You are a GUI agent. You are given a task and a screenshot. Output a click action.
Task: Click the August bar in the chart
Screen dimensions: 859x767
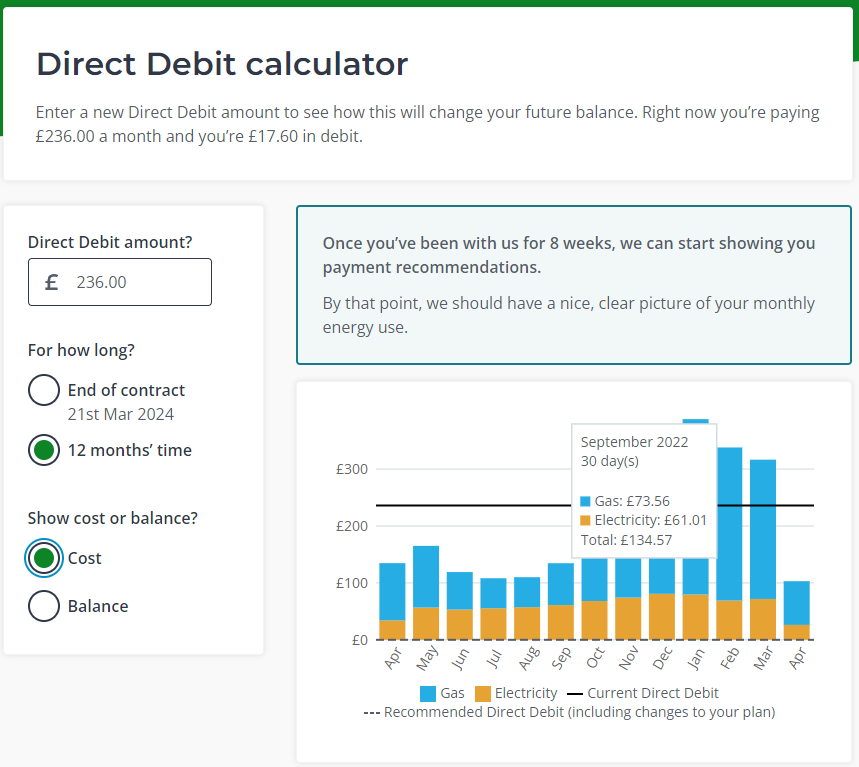point(527,609)
